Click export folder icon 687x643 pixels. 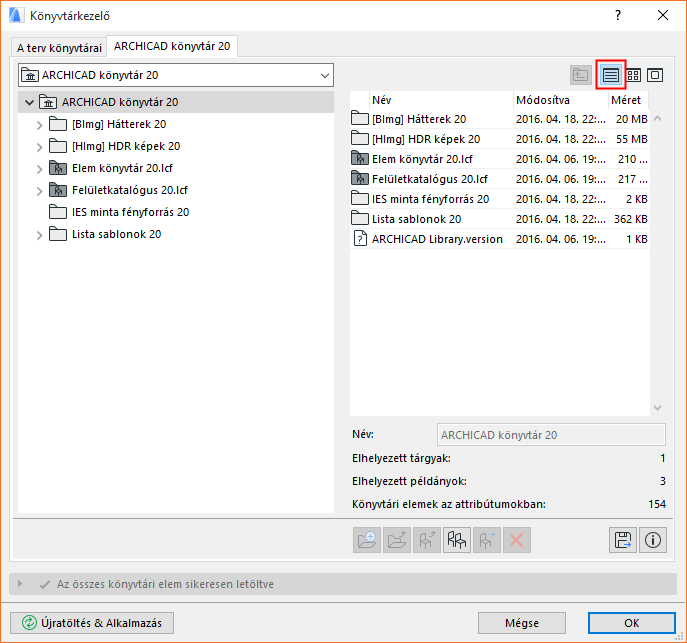pyautogui.click(x=397, y=540)
